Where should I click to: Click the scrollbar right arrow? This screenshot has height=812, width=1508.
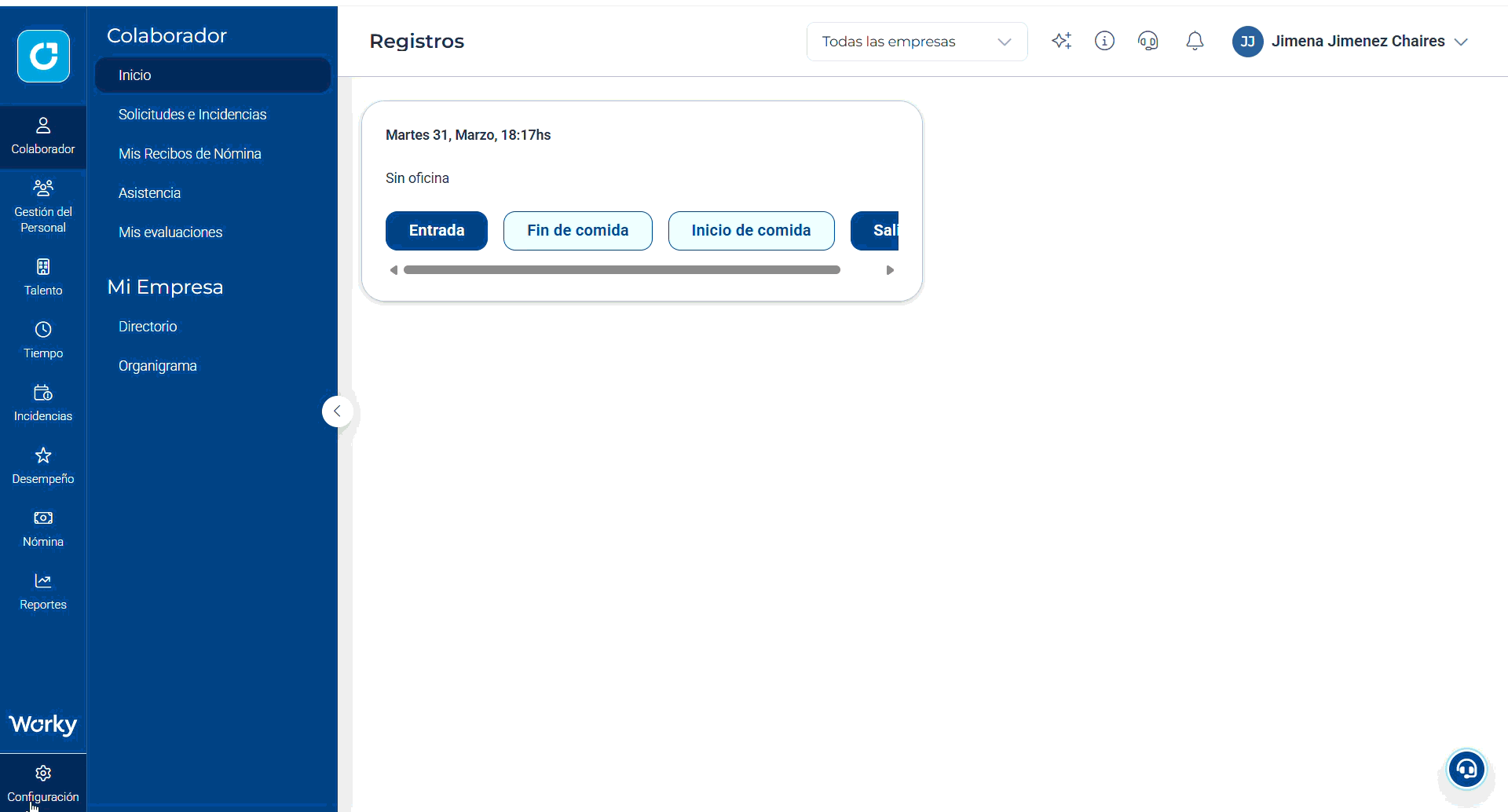click(x=890, y=270)
